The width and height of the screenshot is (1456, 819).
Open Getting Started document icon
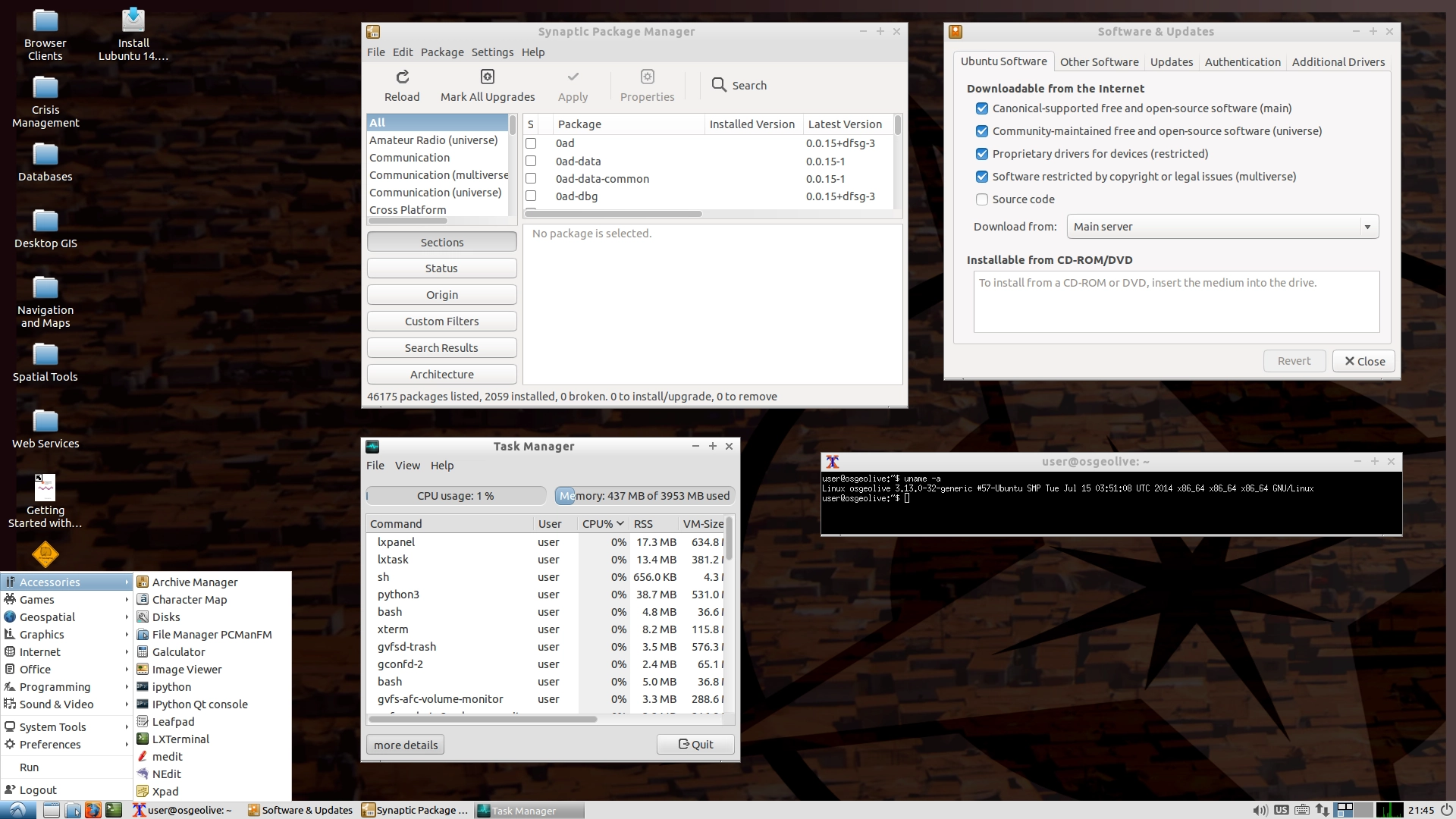tap(45, 500)
